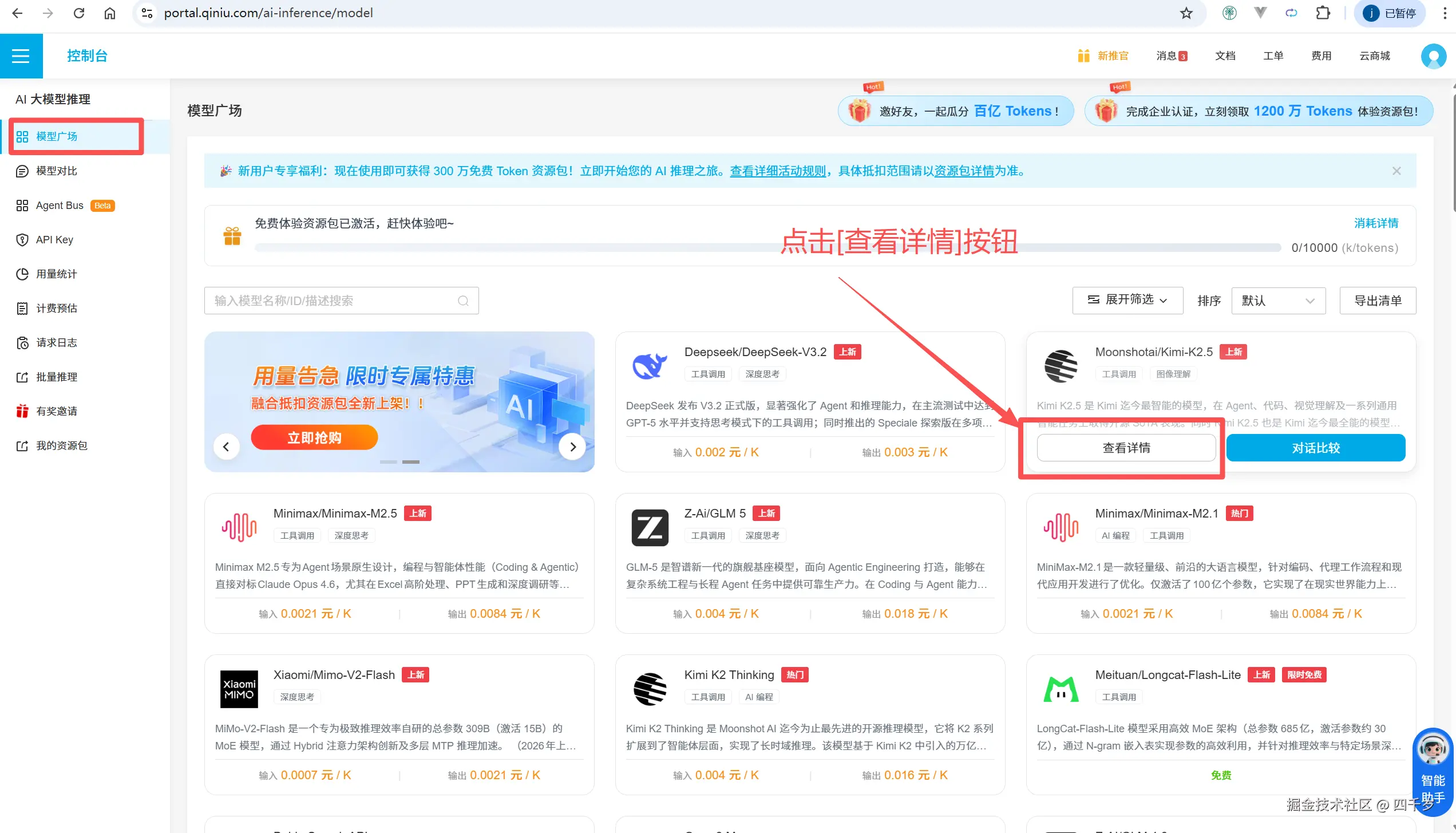Viewport: 1456px width, 833px height.
Task: Open the 请求日志 request logs
Action: click(x=58, y=342)
